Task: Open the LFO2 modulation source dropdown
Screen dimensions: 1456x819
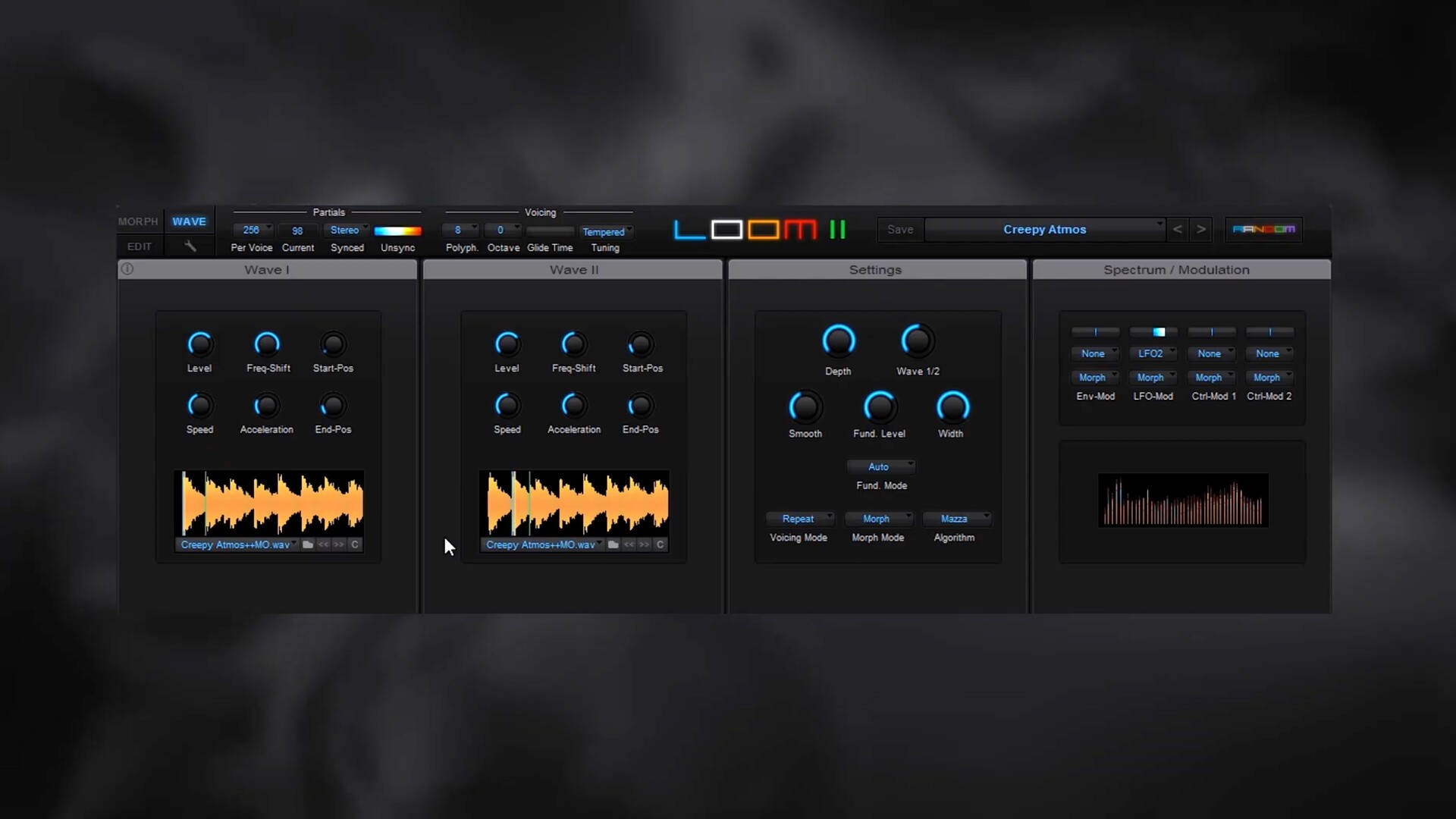Action: pos(1153,353)
